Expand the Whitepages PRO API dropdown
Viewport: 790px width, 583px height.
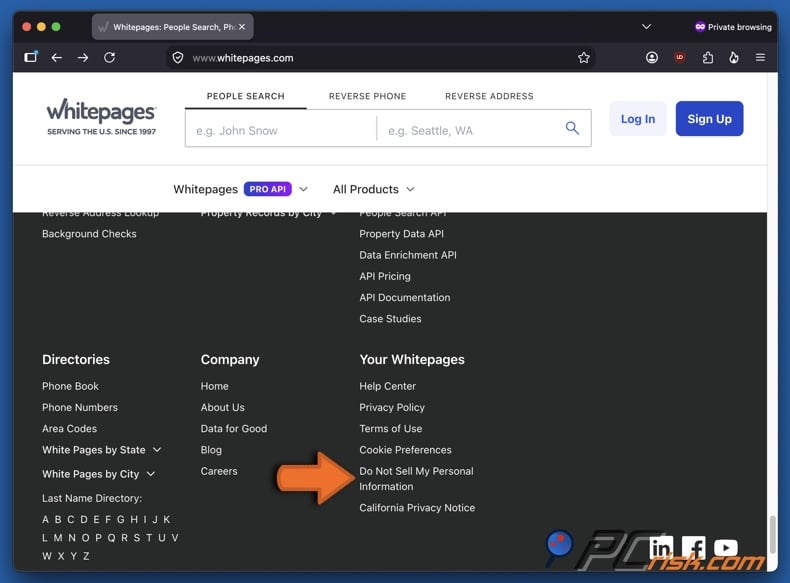click(x=303, y=189)
